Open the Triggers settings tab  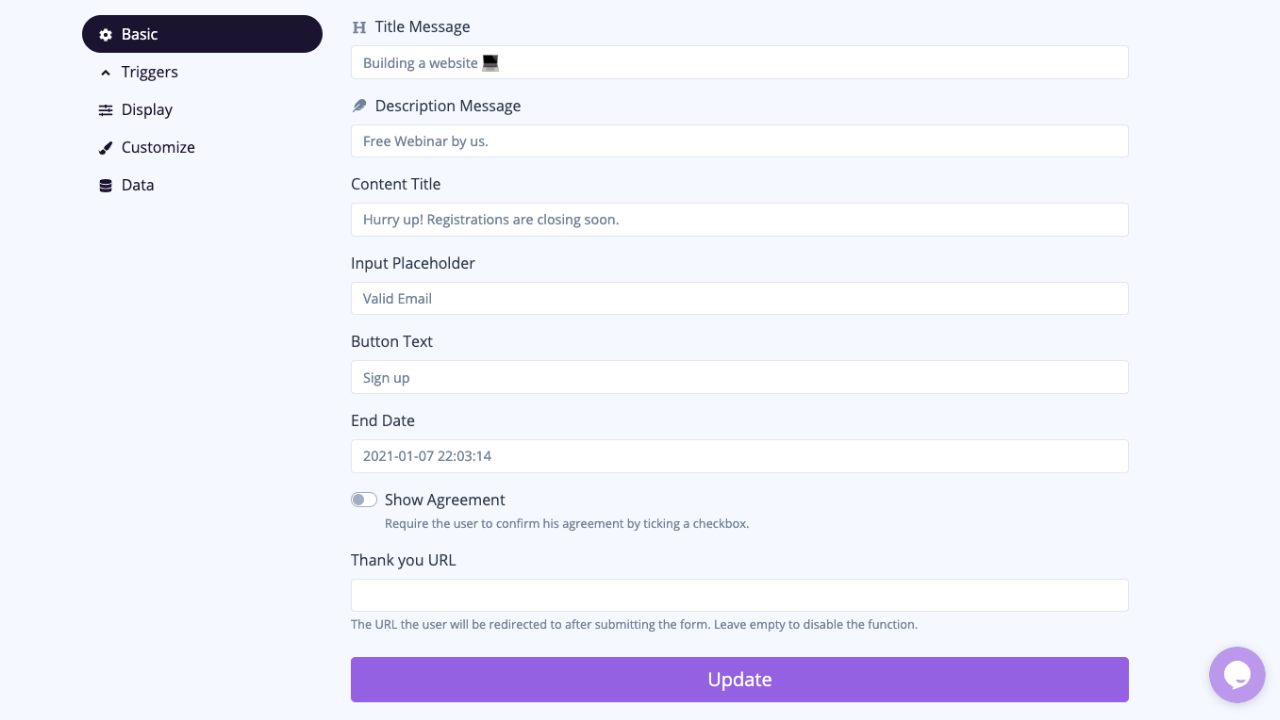149,72
